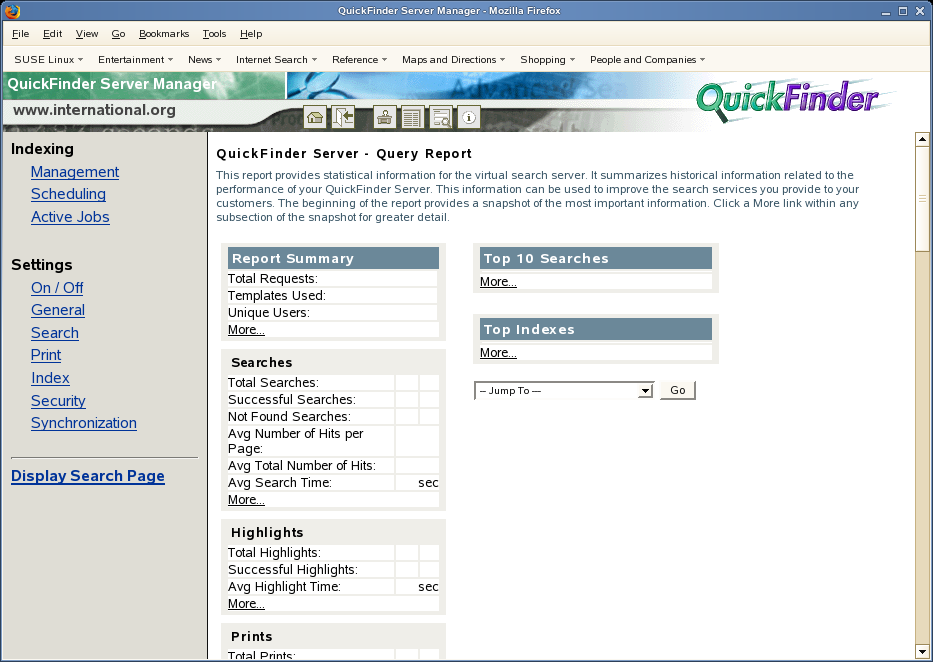Expand the People and Companies folder
Viewport: 933px width, 662px height.
point(647,59)
